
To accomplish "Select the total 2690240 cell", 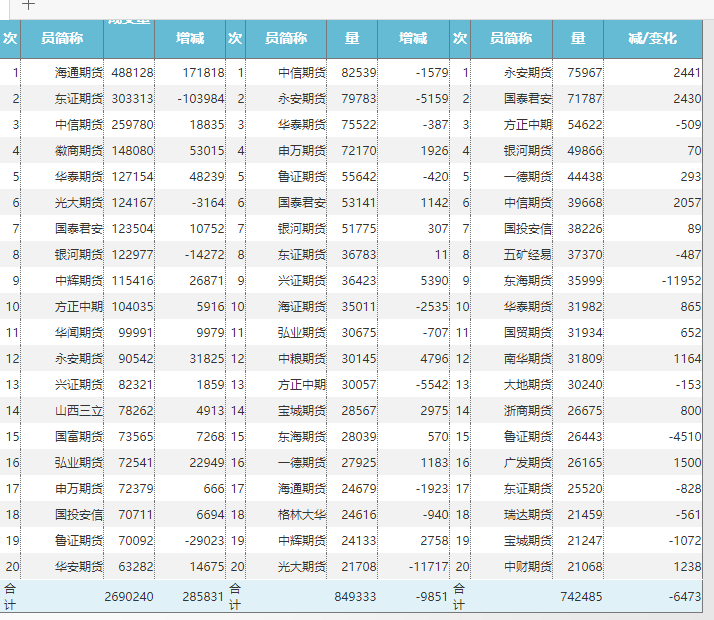I will (x=129, y=597).
